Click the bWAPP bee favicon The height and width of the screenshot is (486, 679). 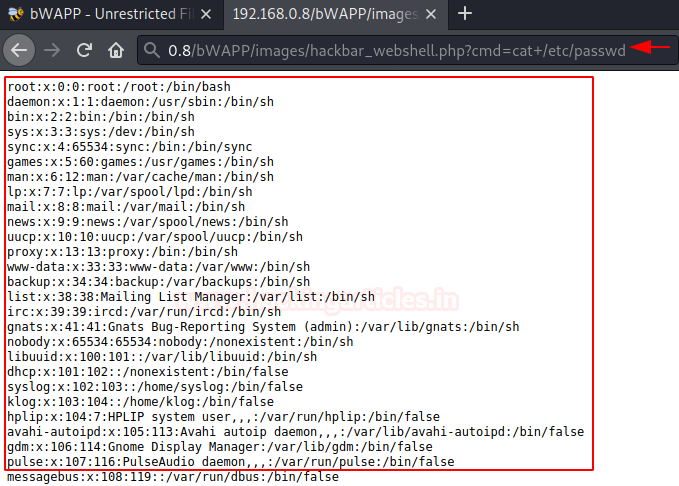[16, 14]
